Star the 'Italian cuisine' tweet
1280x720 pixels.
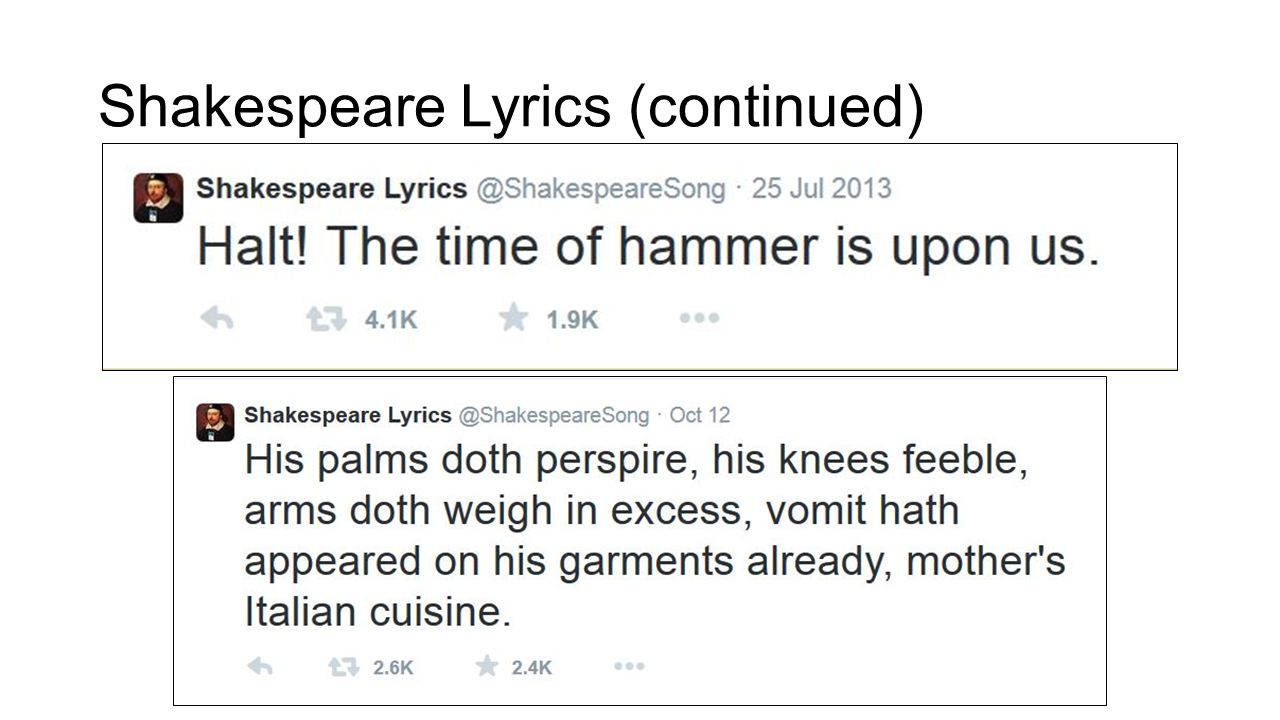(487, 666)
